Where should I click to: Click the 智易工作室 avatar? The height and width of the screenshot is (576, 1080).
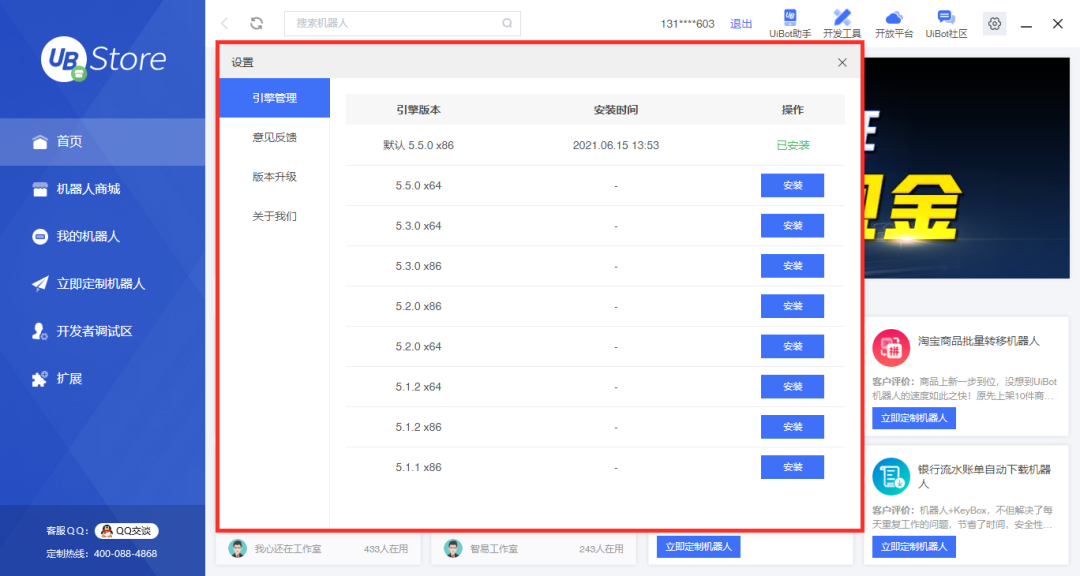point(453,548)
